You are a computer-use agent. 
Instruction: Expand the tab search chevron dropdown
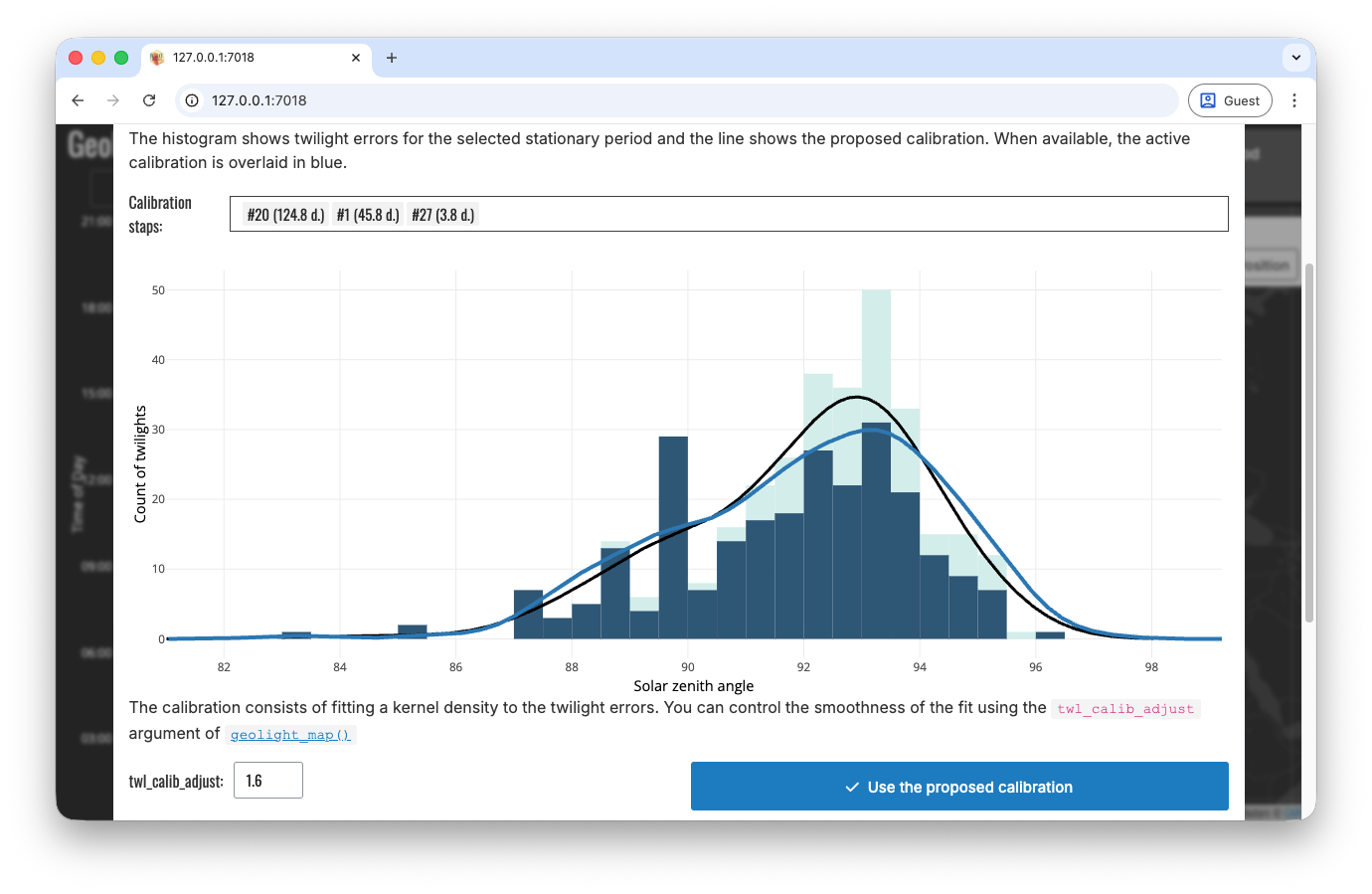point(1295,58)
